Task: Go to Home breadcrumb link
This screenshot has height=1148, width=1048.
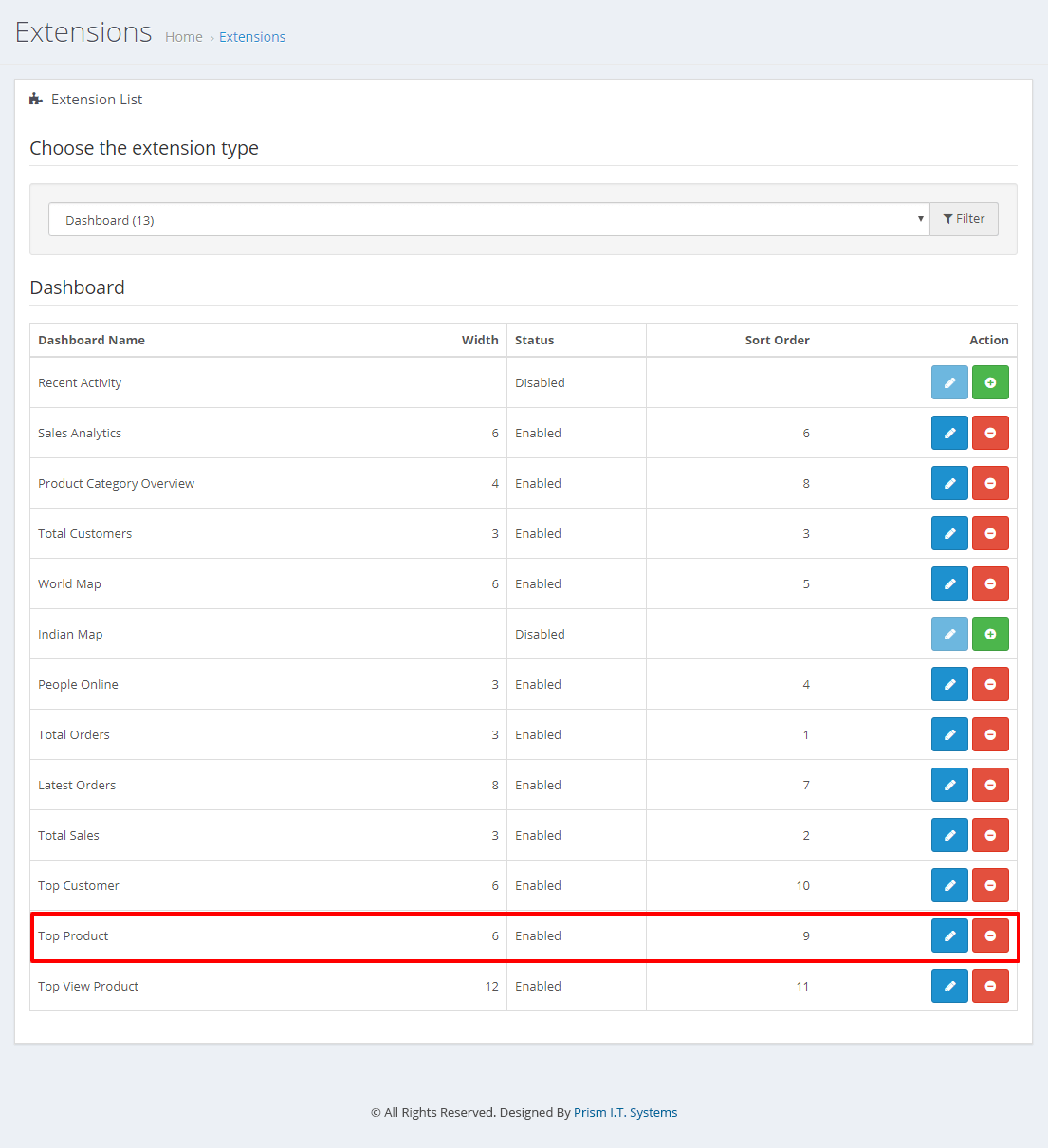Action: [x=184, y=37]
